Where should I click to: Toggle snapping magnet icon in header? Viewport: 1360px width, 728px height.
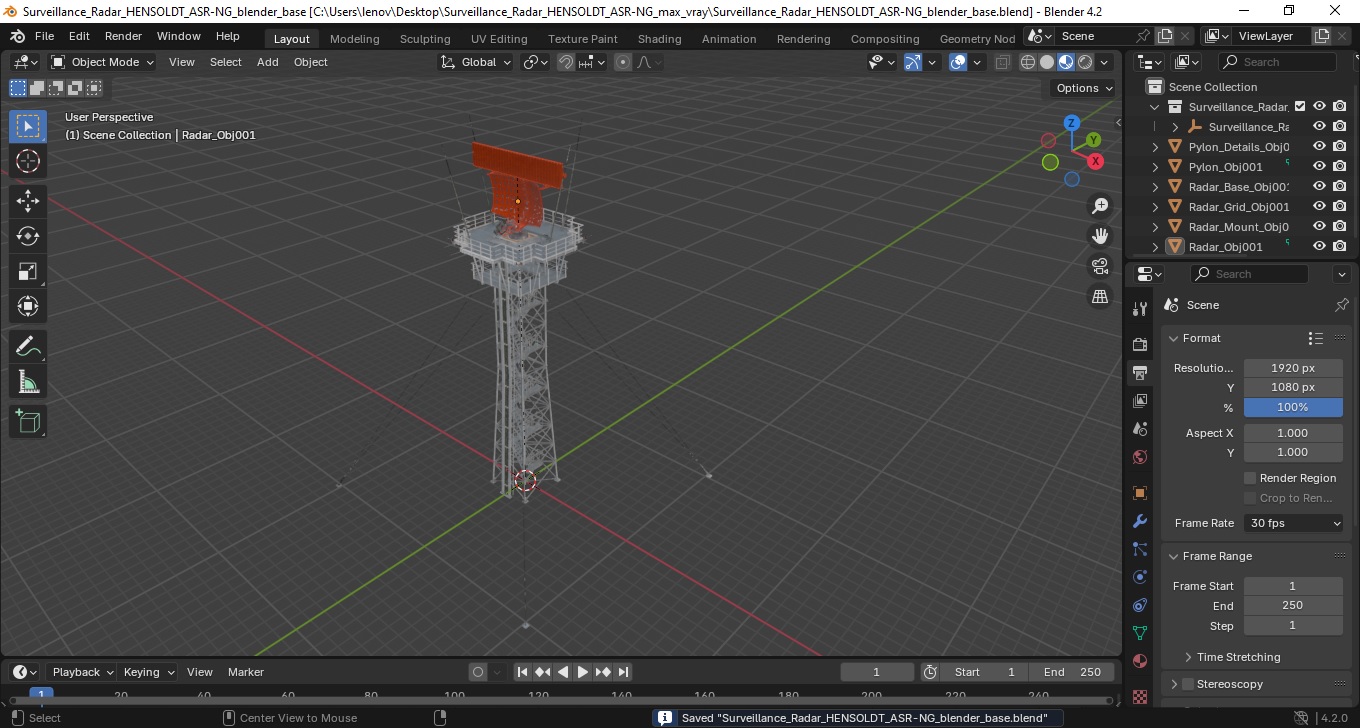tap(566, 62)
